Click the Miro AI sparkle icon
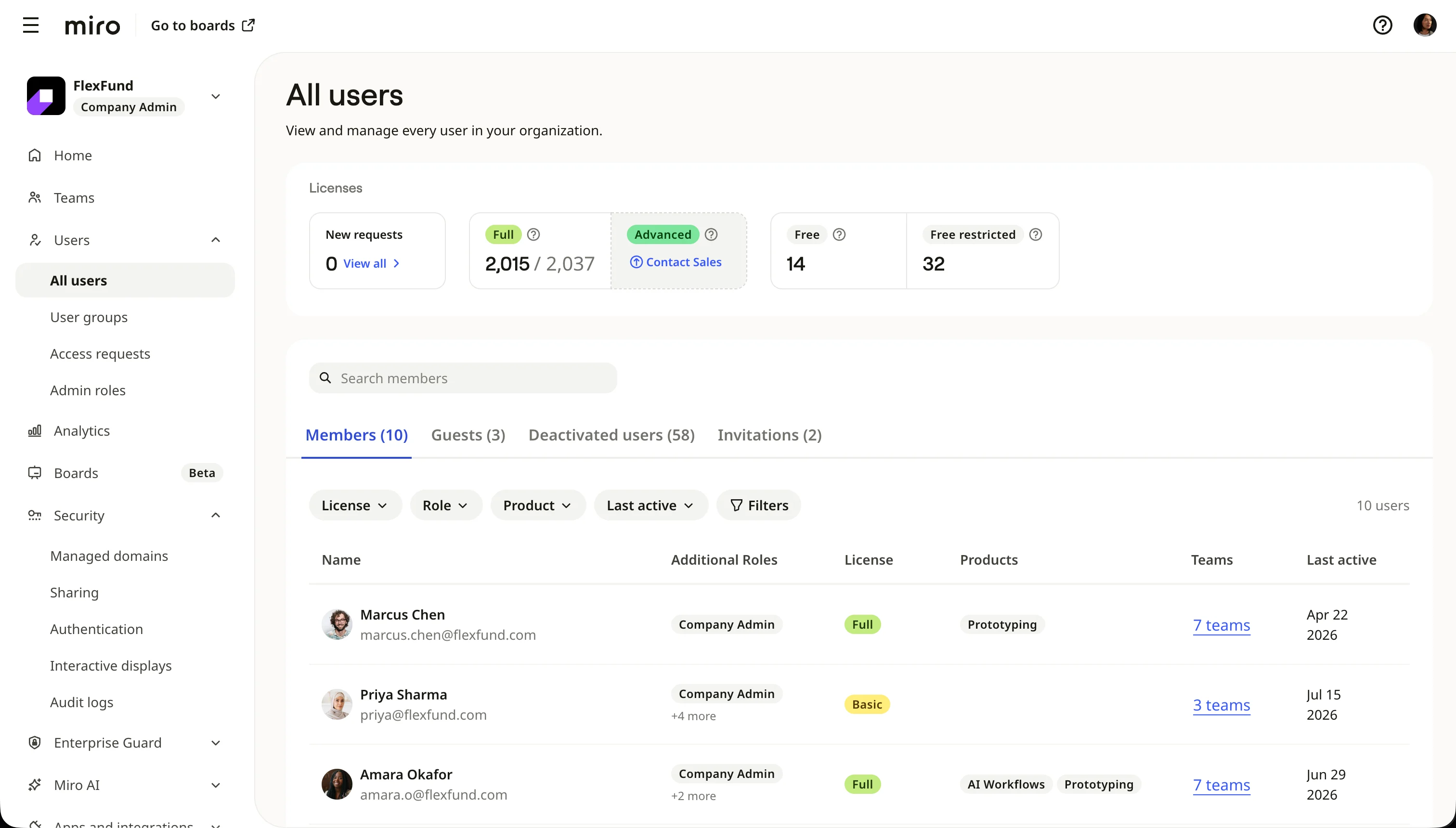The height and width of the screenshot is (828, 1456). (x=35, y=785)
